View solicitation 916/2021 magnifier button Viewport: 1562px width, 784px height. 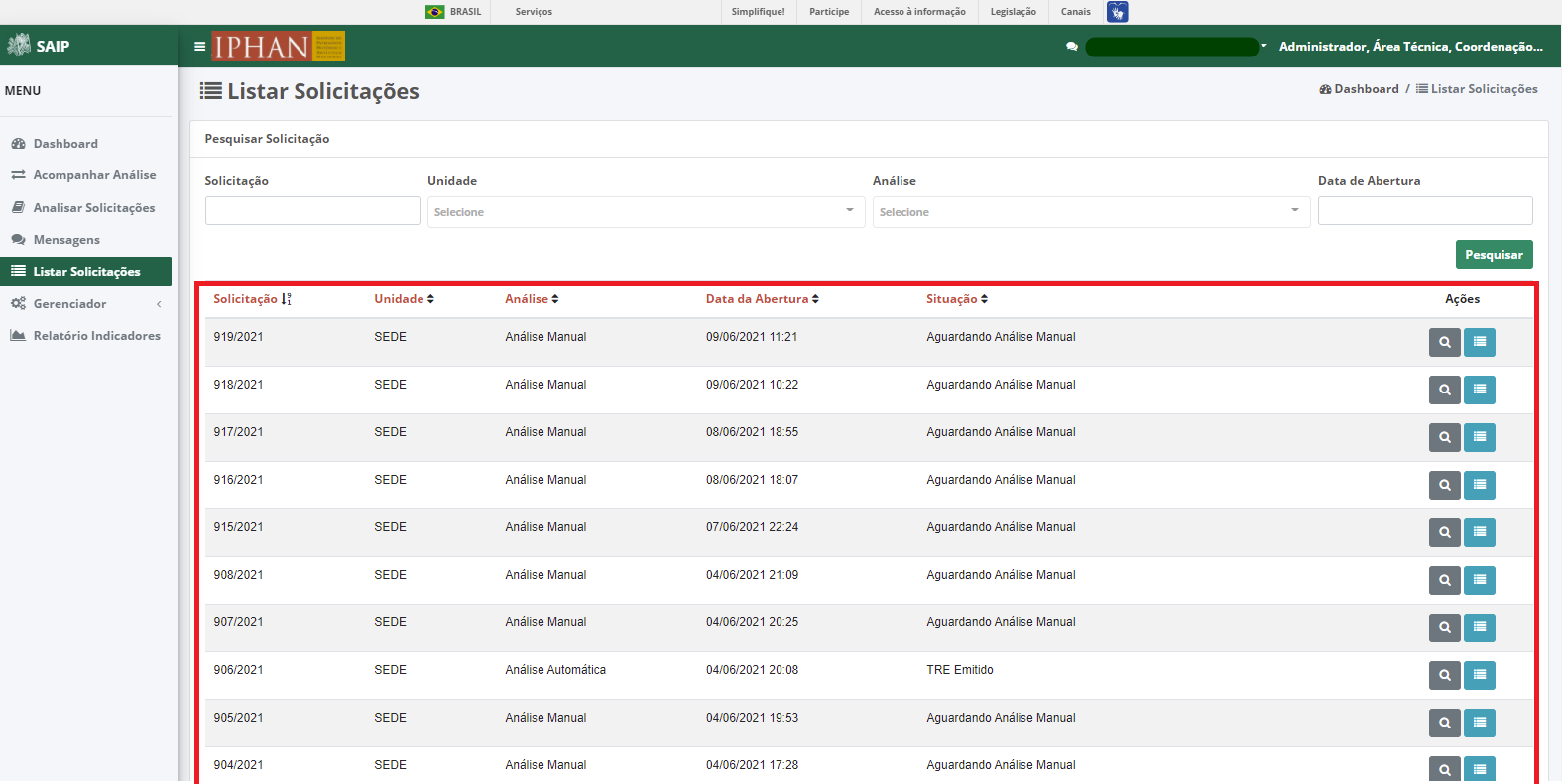pyautogui.click(x=1445, y=485)
